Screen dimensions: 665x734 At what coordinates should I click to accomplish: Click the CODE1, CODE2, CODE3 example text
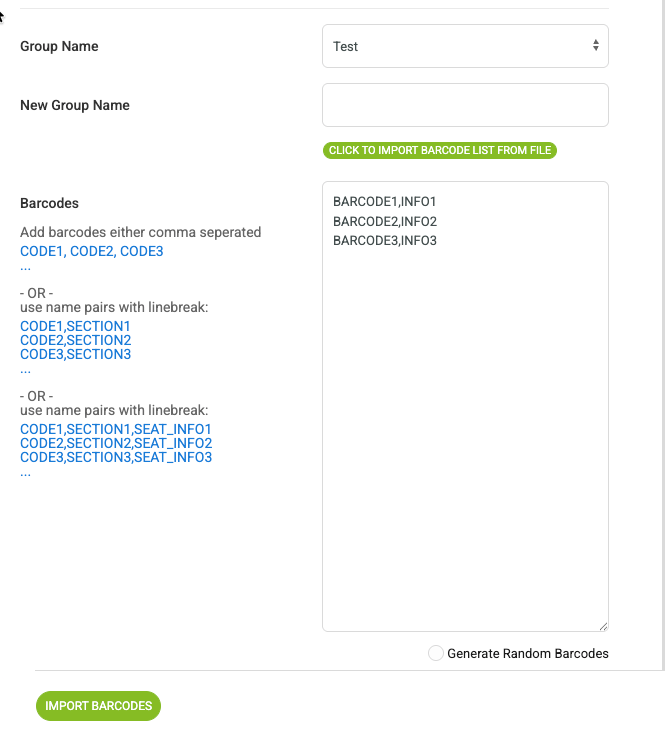click(x=91, y=251)
